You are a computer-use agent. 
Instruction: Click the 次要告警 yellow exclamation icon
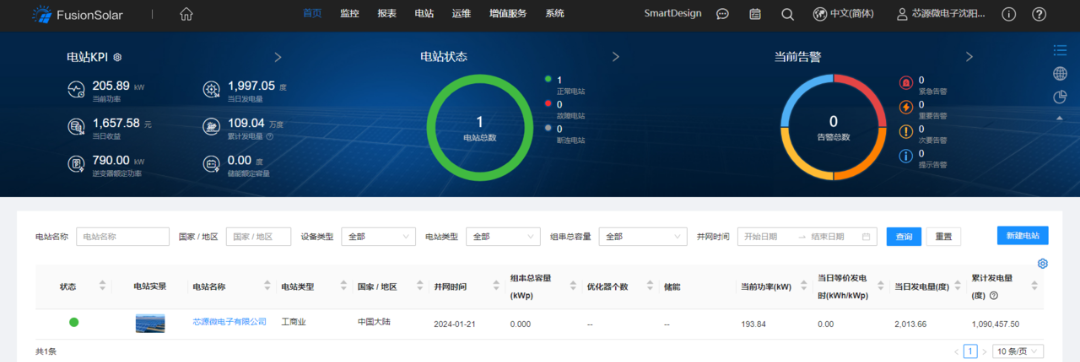pyautogui.click(x=906, y=132)
